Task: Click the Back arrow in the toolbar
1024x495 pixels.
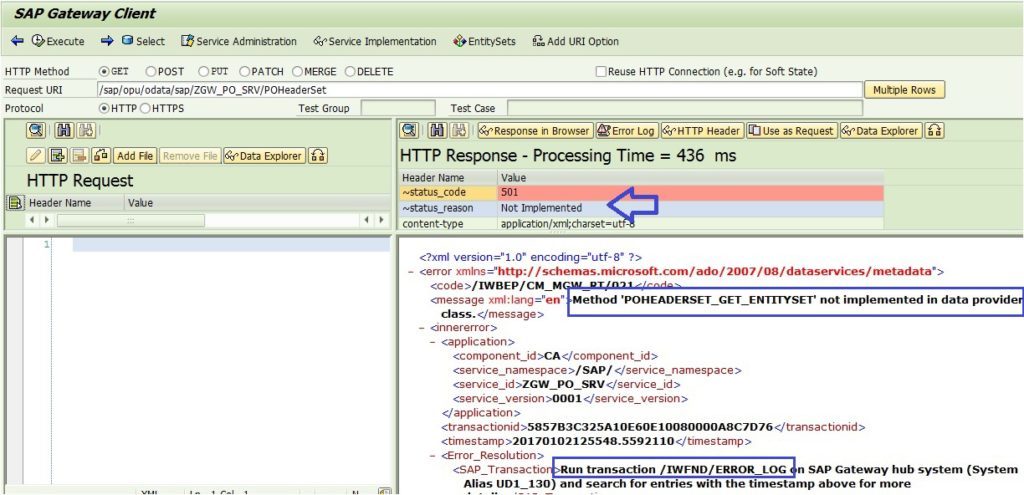Action: pyautogui.click(x=17, y=41)
